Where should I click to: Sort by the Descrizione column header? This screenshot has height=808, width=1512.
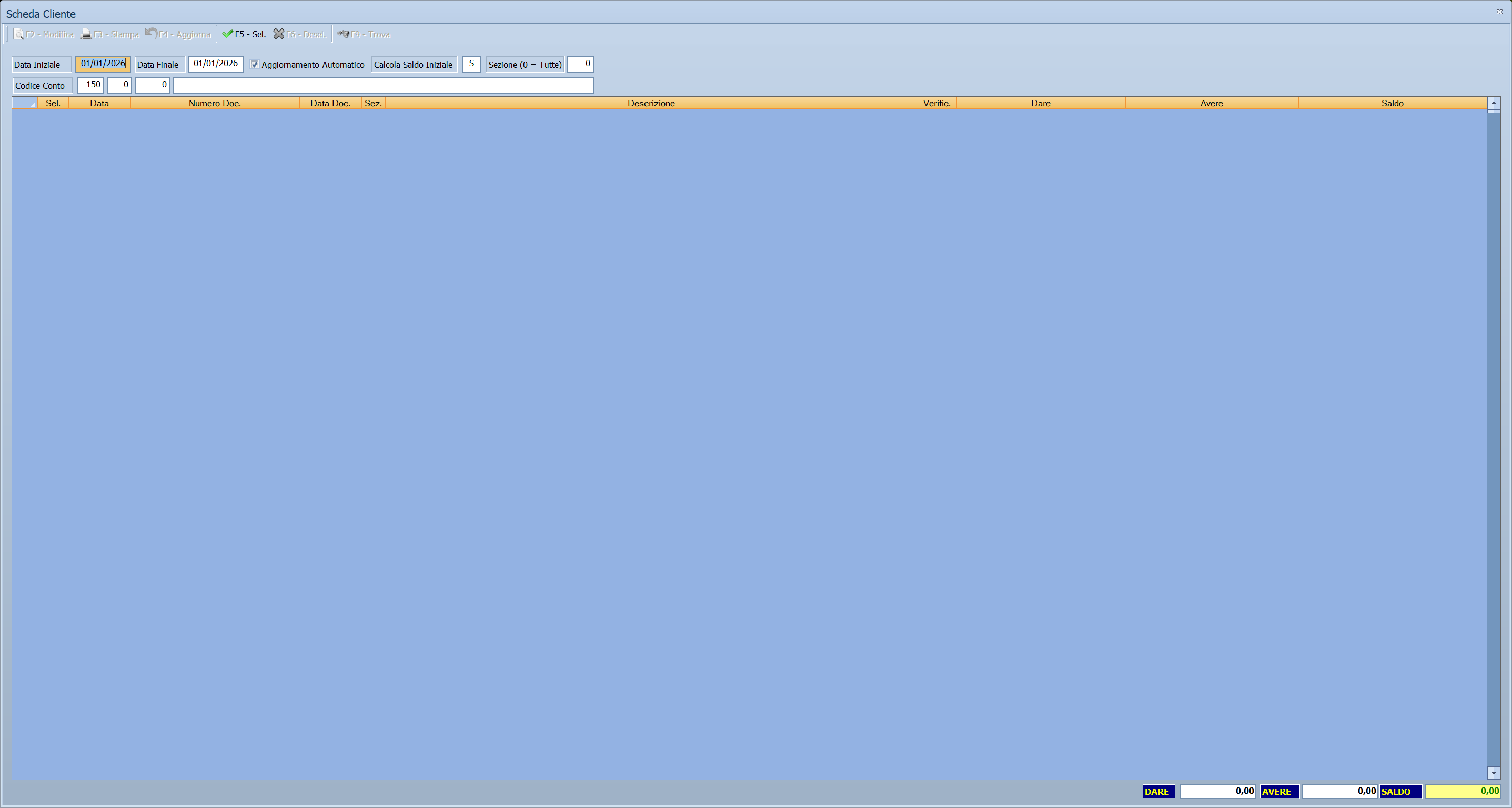[x=651, y=103]
